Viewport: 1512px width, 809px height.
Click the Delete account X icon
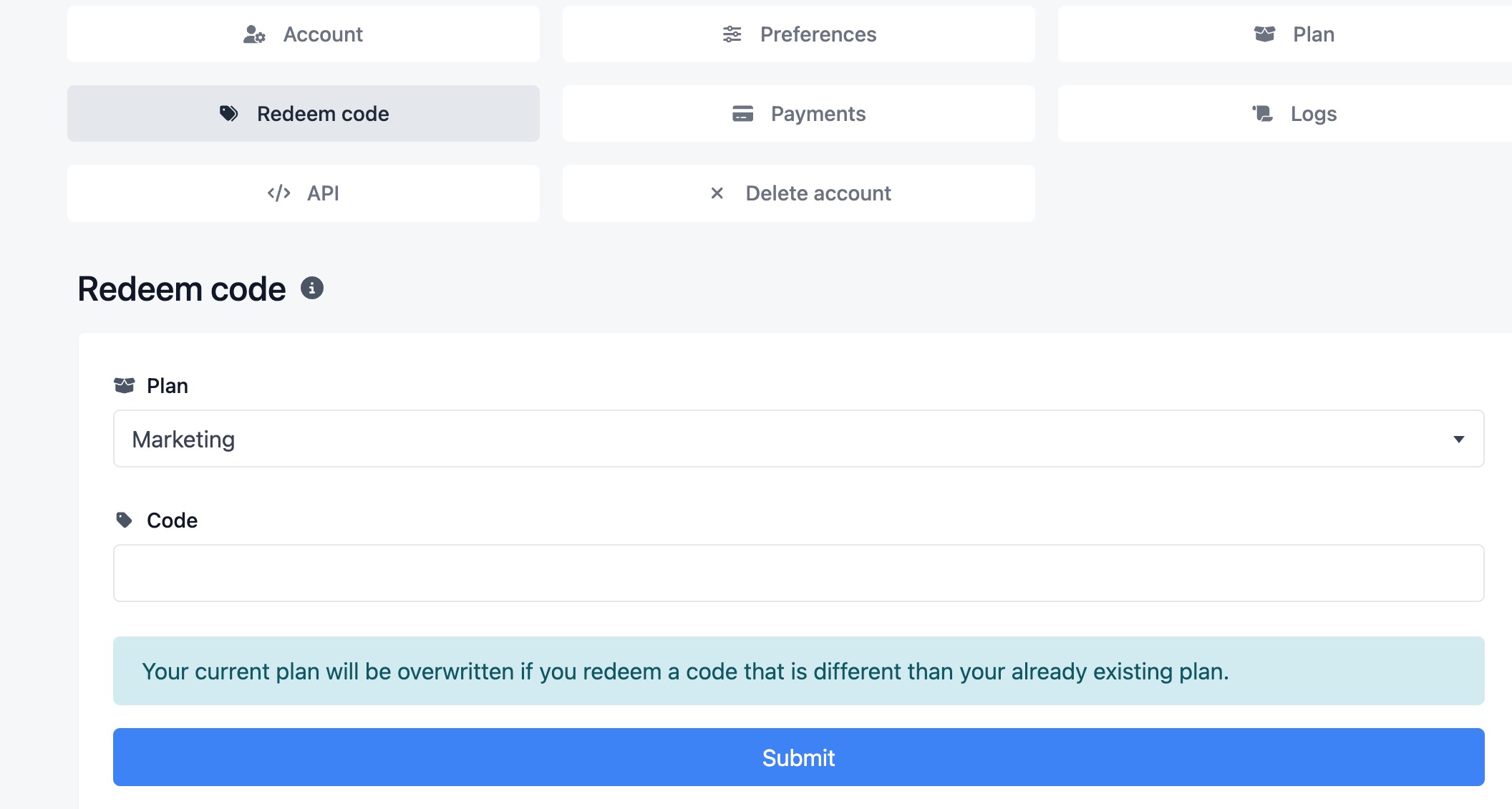pos(717,193)
